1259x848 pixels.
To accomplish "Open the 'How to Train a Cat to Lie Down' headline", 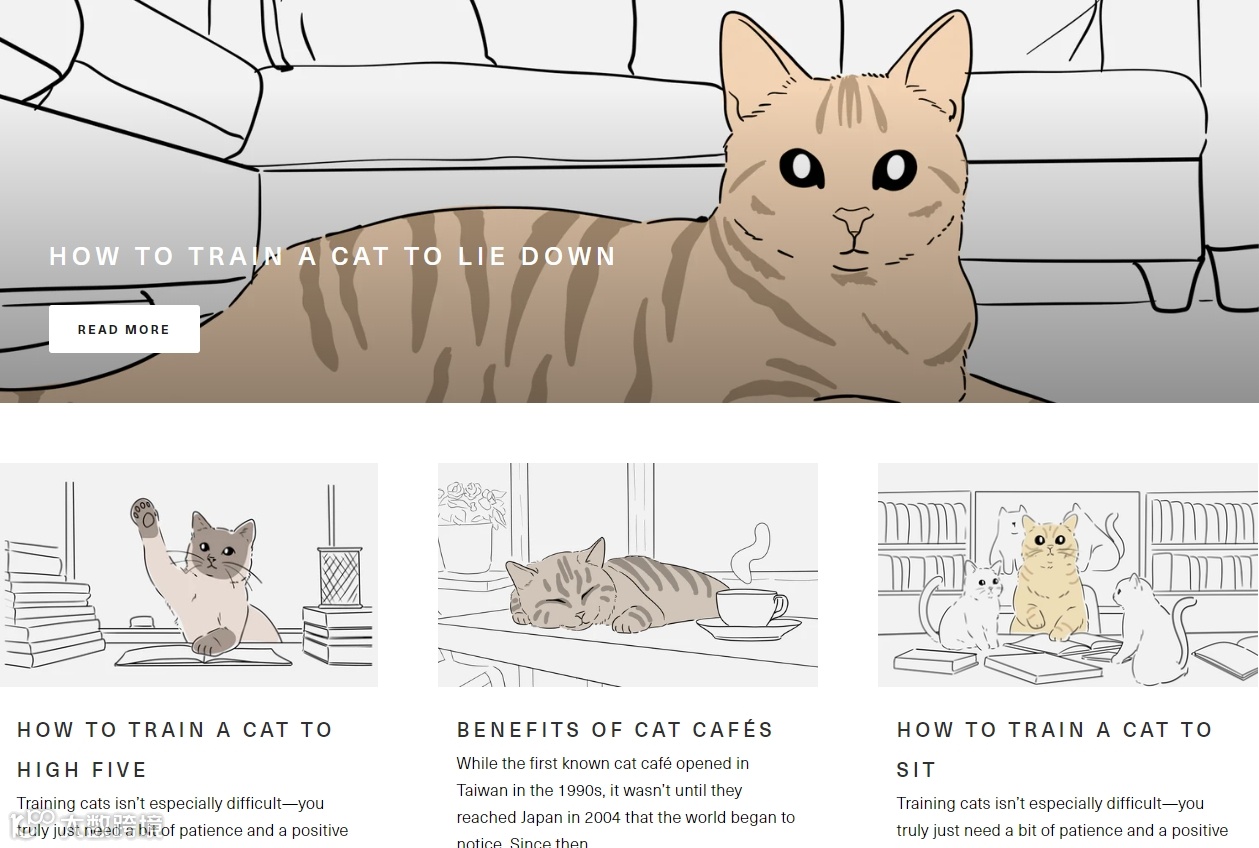I will 333,256.
